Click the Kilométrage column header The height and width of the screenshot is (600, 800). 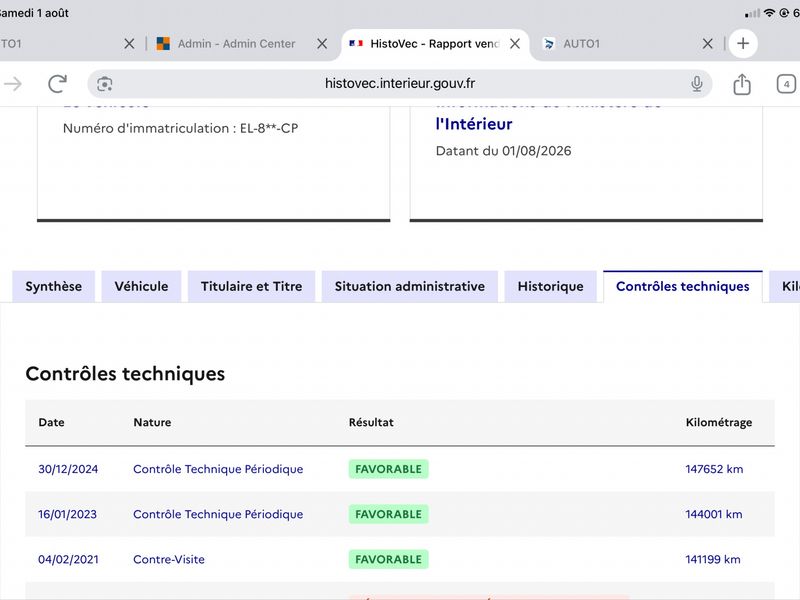coord(719,422)
